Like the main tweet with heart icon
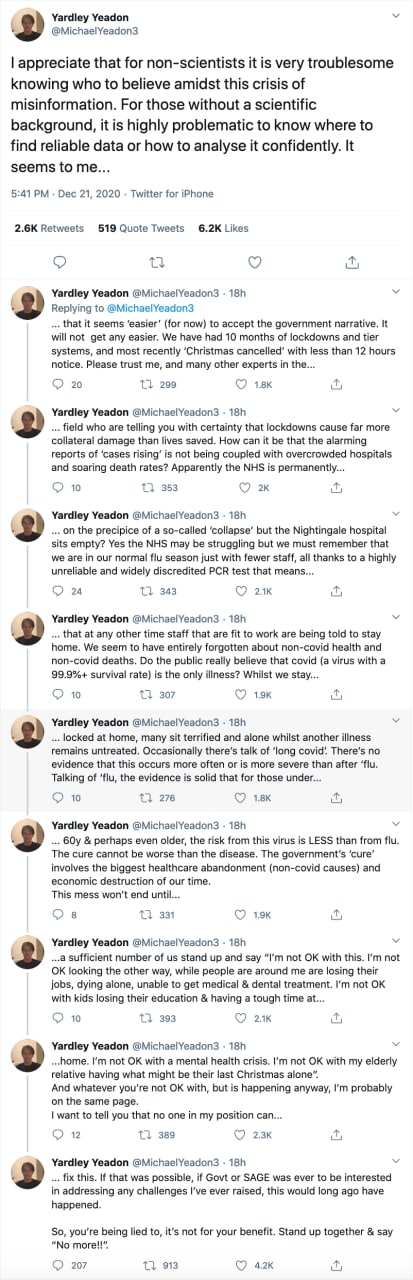This screenshot has width=413, height=1280. click(254, 262)
